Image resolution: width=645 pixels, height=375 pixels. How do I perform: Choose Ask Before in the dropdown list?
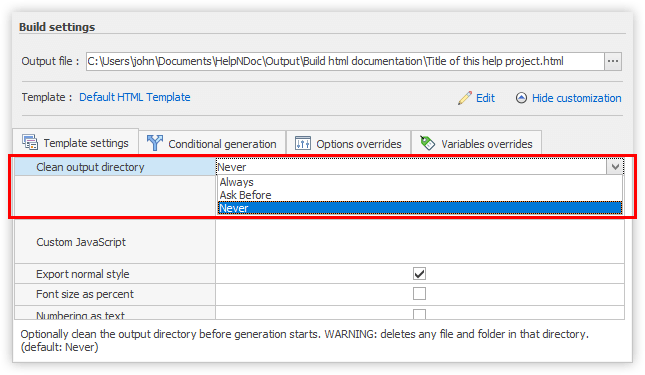pos(420,195)
